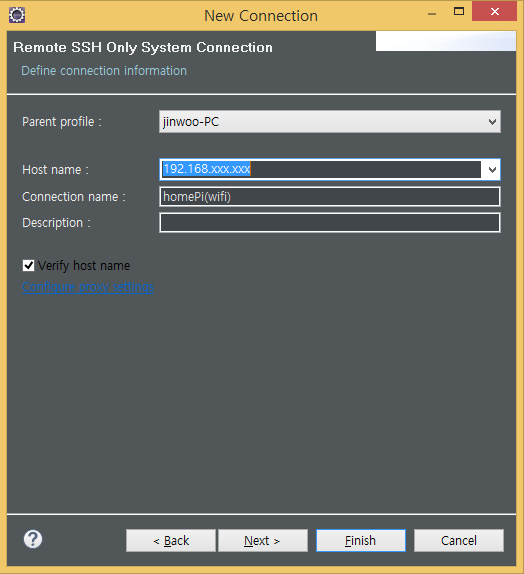Image resolution: width=524 pixels, height=574 pixels.
Task: Proceed with the Next button
Action: [x=263, y=540]
